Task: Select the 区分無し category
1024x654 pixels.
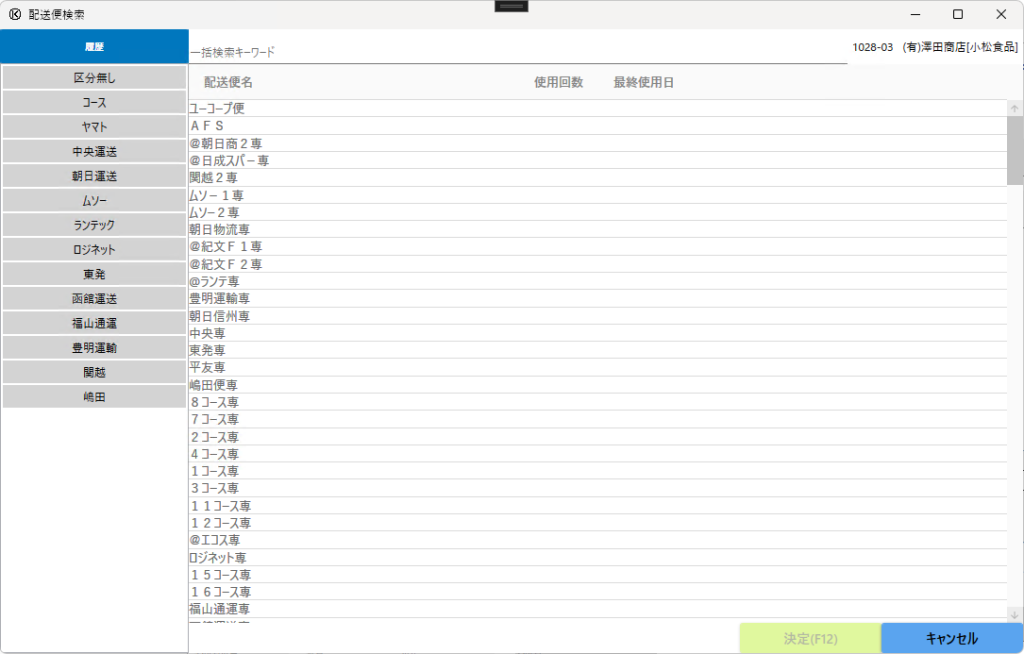Action: click(x=95, y=78)
